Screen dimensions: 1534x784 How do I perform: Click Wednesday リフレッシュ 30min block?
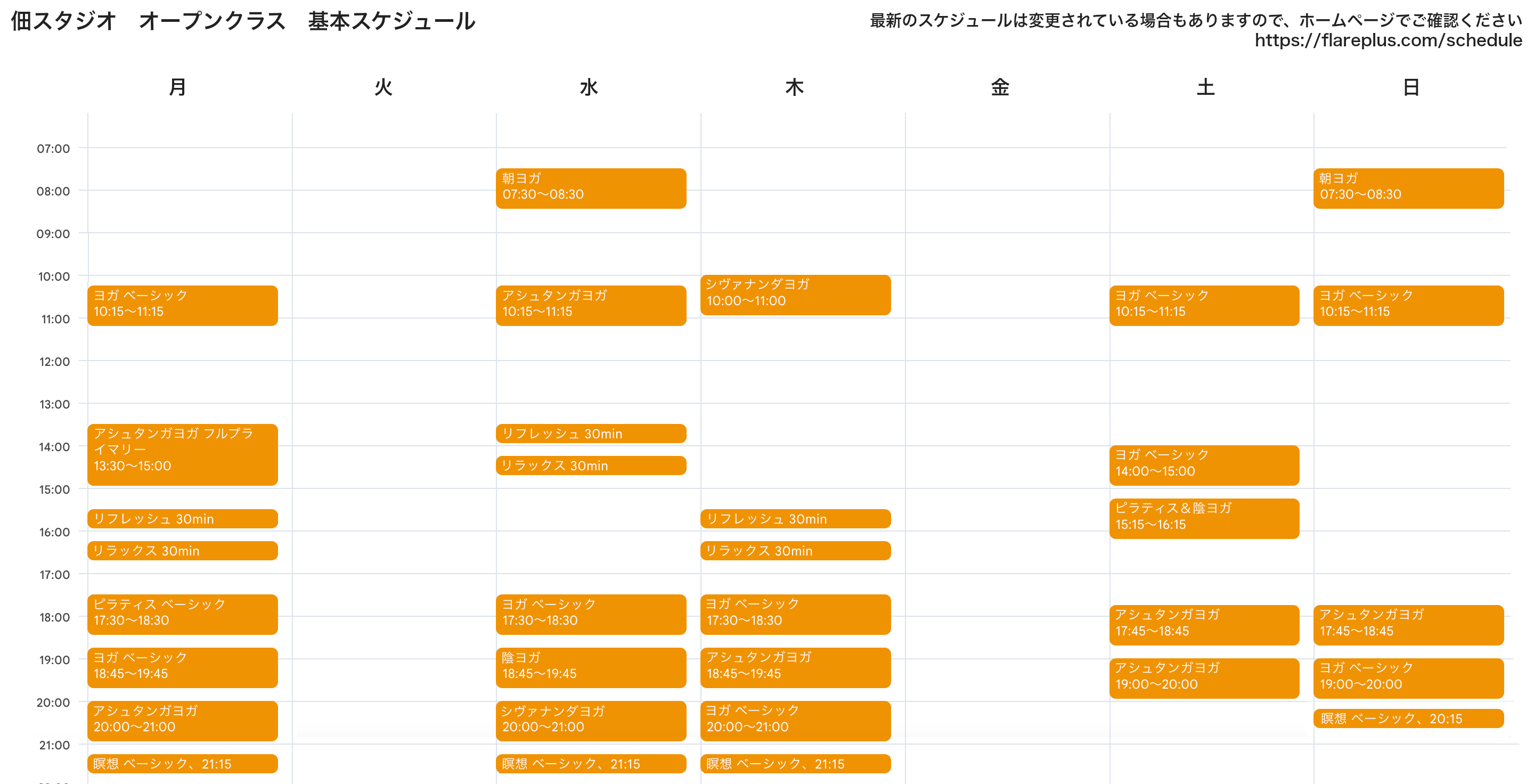(x=590, y=434)
